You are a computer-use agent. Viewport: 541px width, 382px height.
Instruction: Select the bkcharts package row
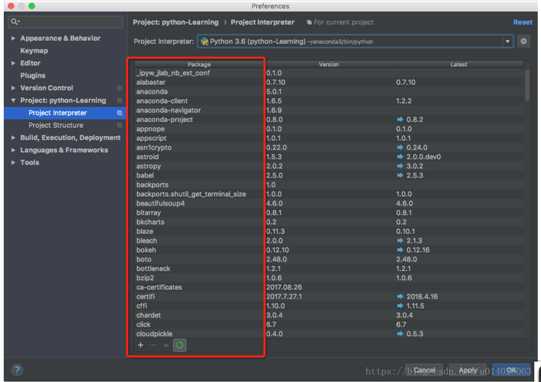pyautogui.click(x=329, y=222)
